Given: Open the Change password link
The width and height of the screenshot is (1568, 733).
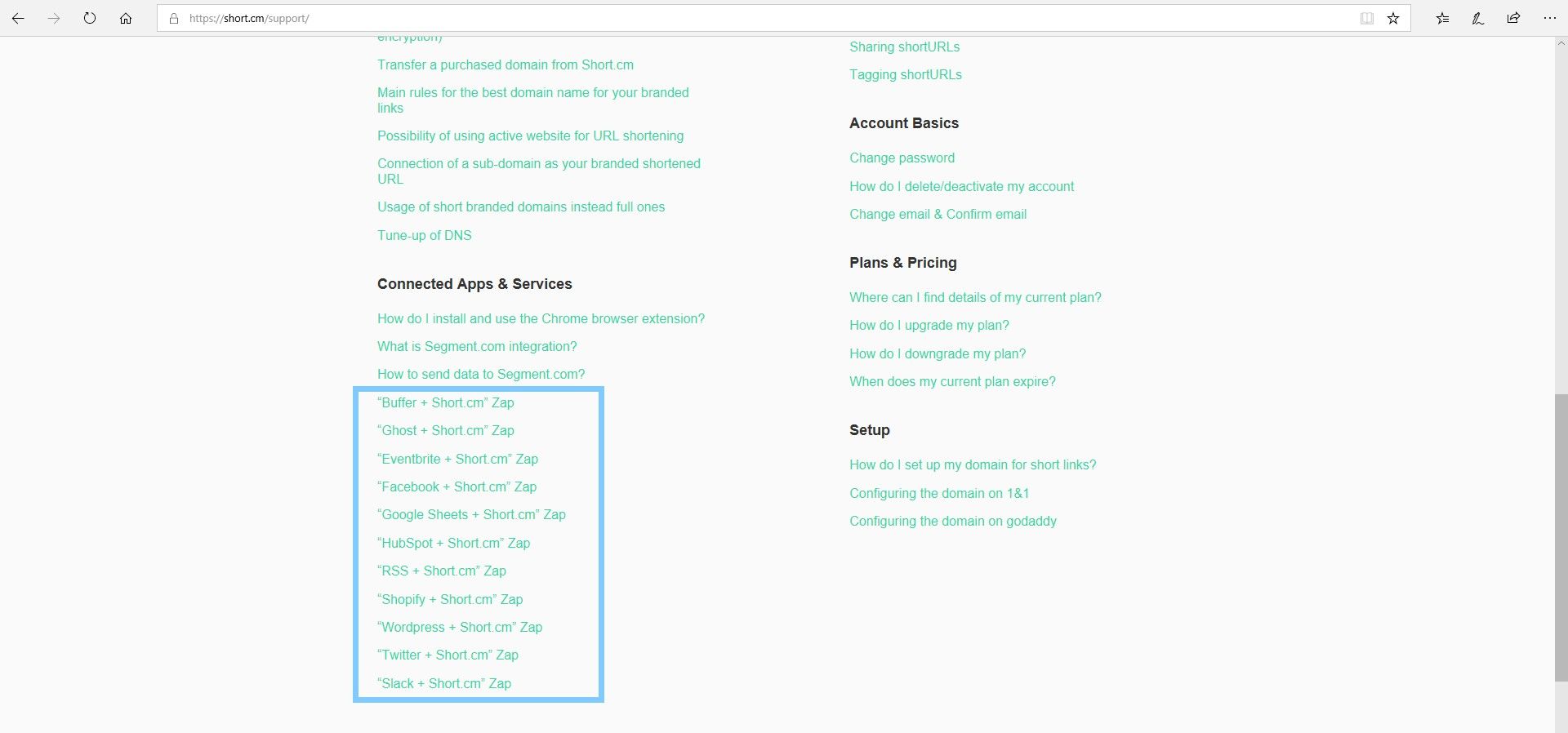Looking at the screenshot, I should coord(902,158).
